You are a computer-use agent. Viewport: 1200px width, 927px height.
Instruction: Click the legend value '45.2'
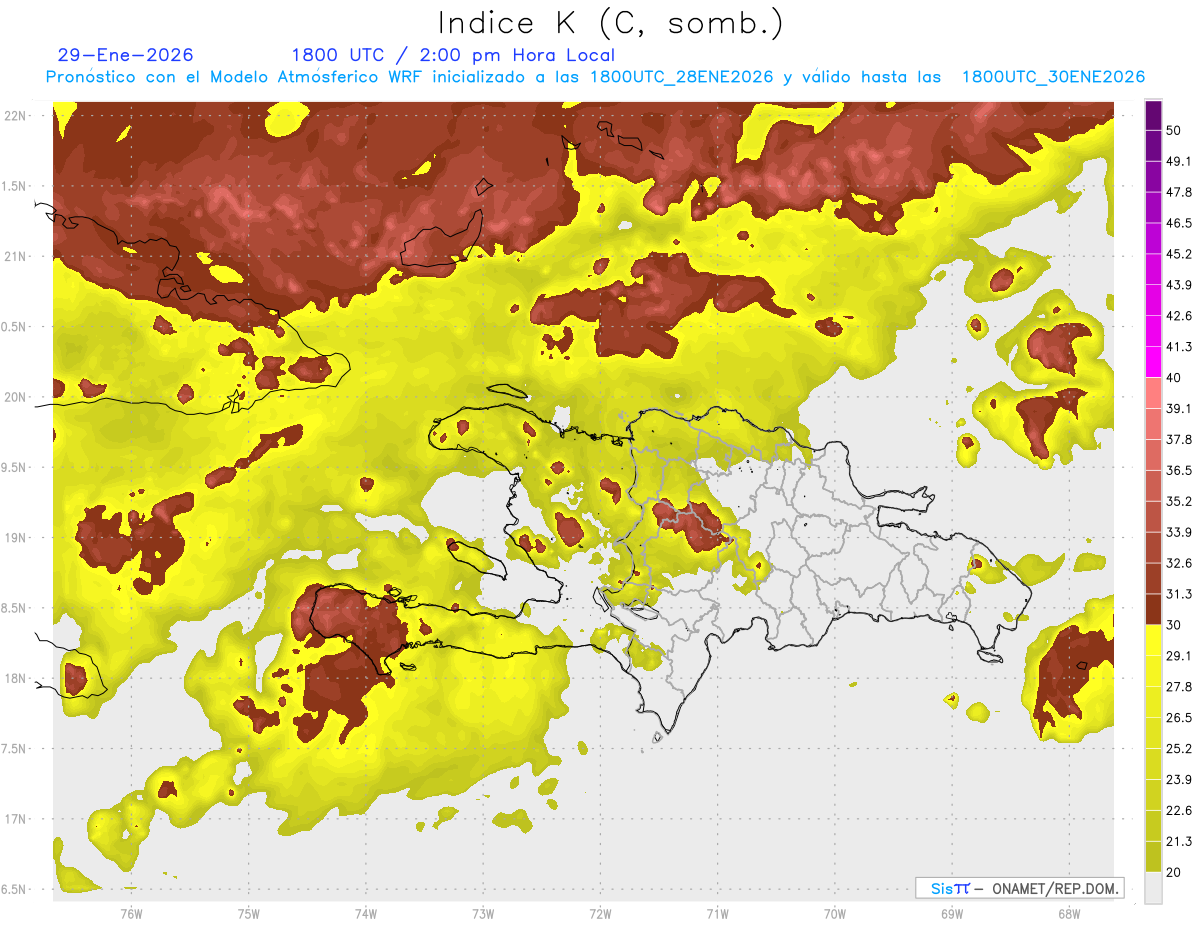click(1179, 254)
